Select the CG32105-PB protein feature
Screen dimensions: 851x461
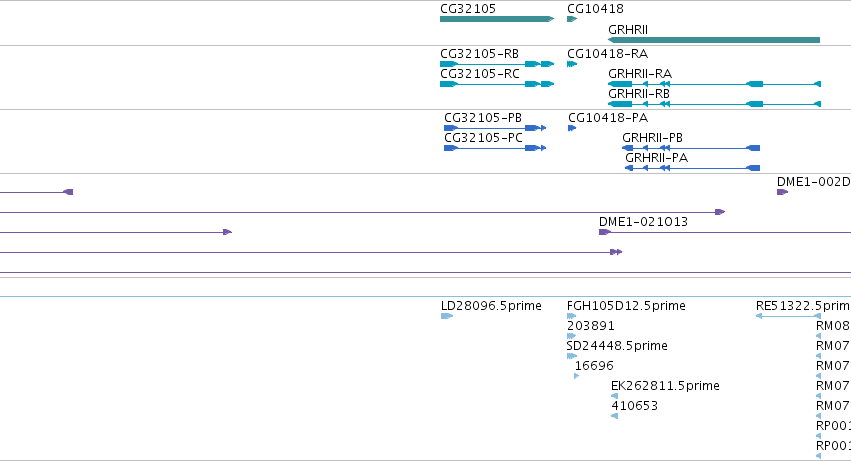[x=495, y=128]
